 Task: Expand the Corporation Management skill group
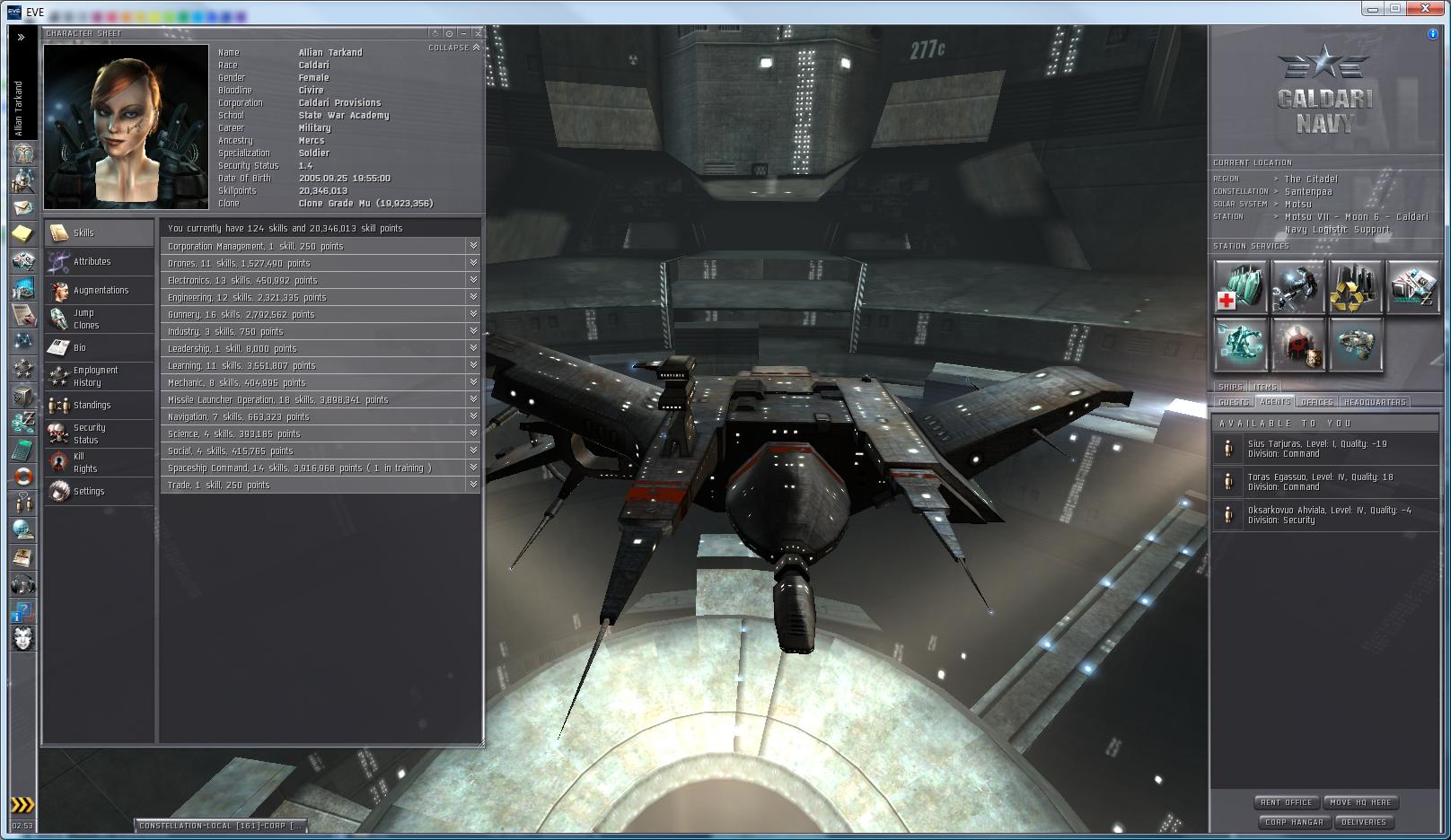(x=472, y=246)
